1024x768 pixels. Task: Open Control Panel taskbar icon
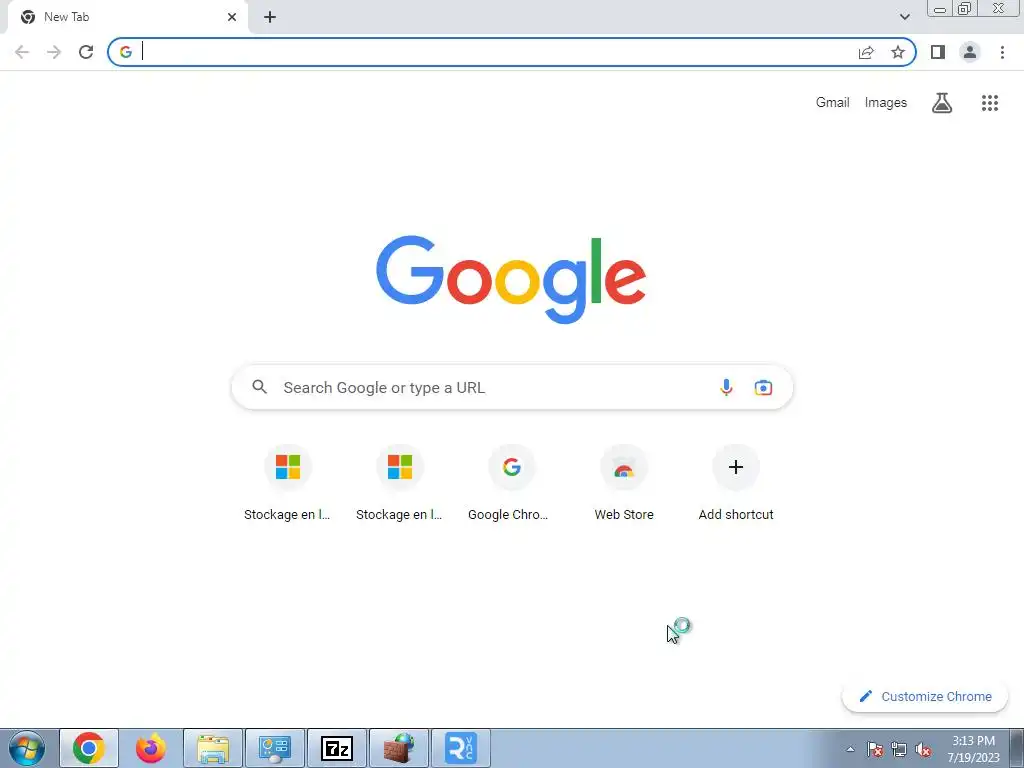(275, 748)
